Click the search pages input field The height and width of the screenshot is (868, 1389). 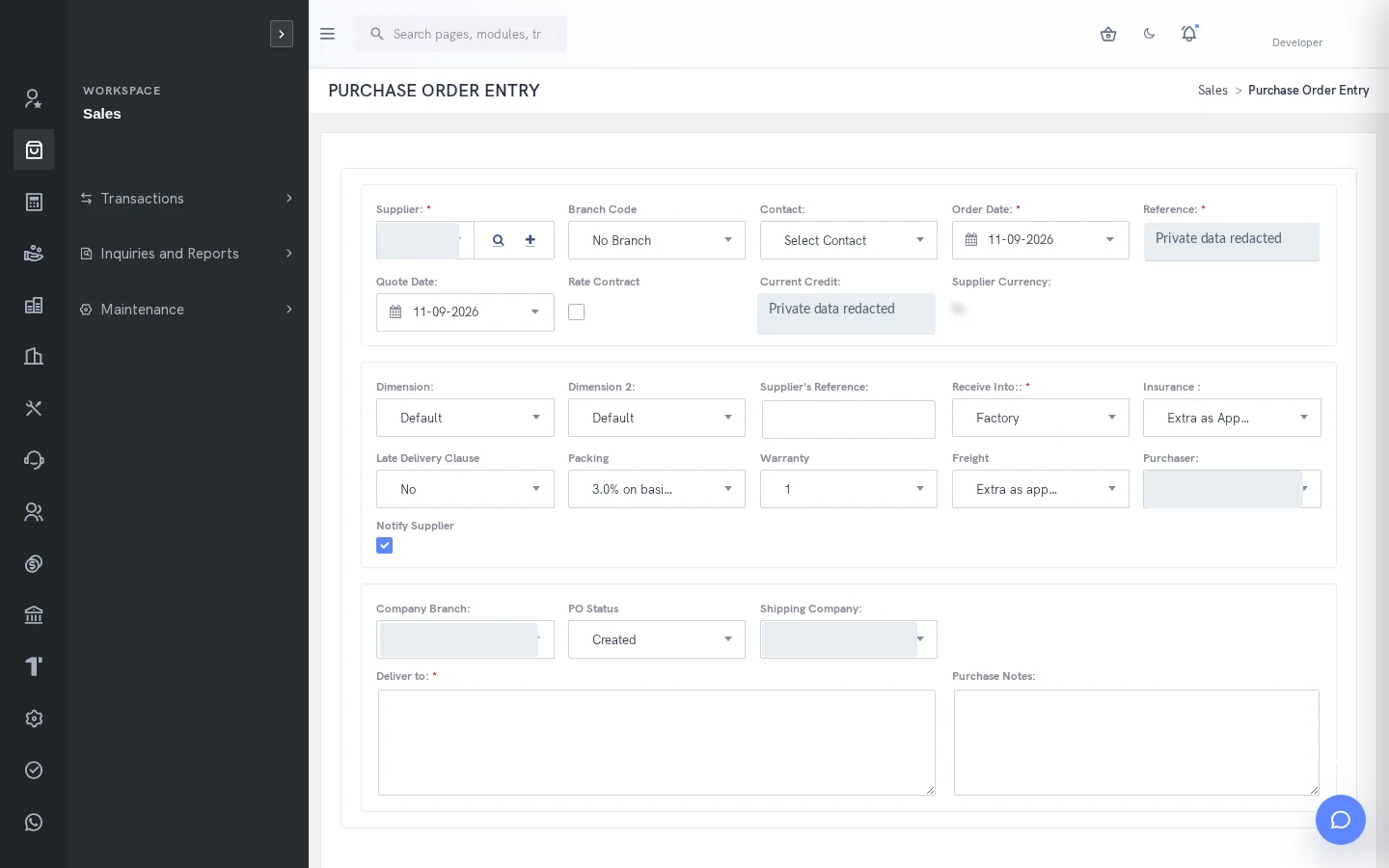tap(461, 34)
